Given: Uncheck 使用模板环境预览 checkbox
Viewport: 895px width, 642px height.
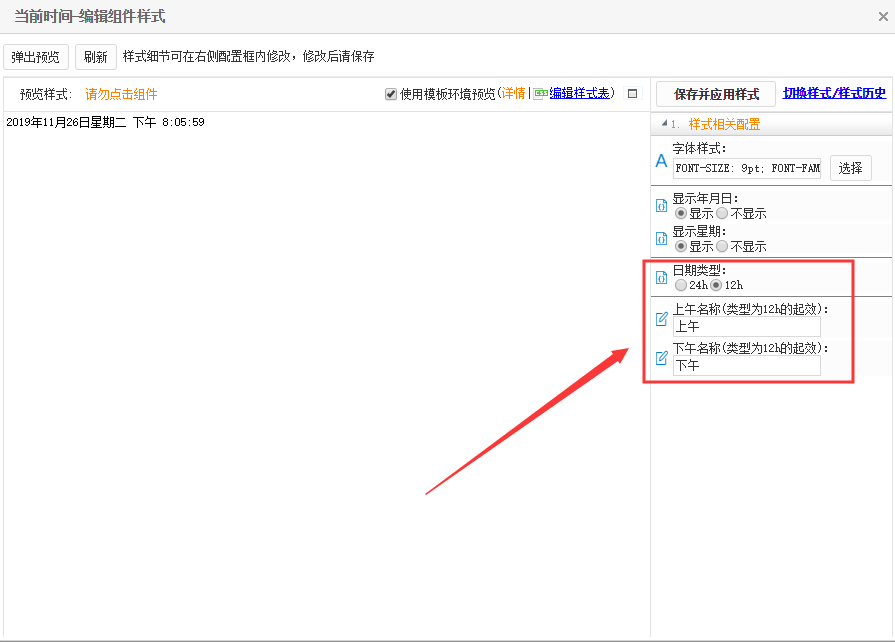Looking at the screenshot, I should (x=391, y=94).
